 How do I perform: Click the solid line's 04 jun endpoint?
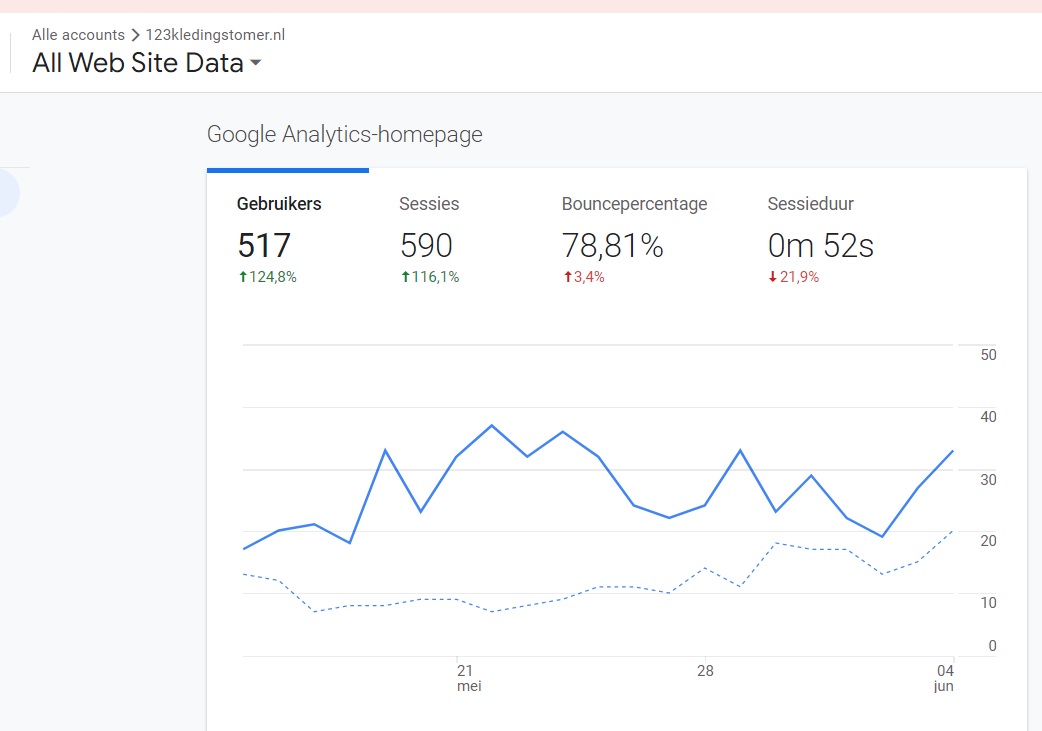pos(953,451)
